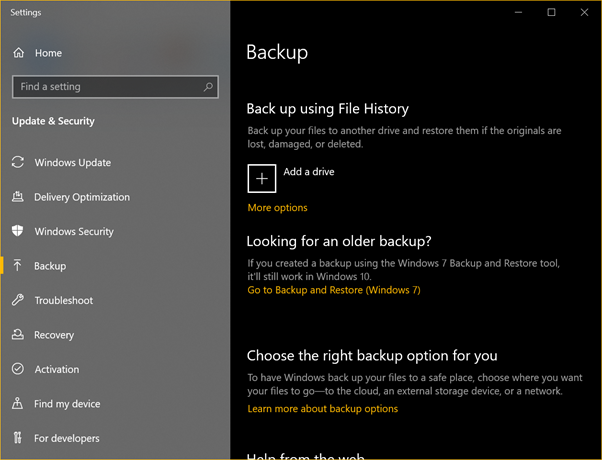
Task: Open Windows Update settings
Action: point(73,162)
